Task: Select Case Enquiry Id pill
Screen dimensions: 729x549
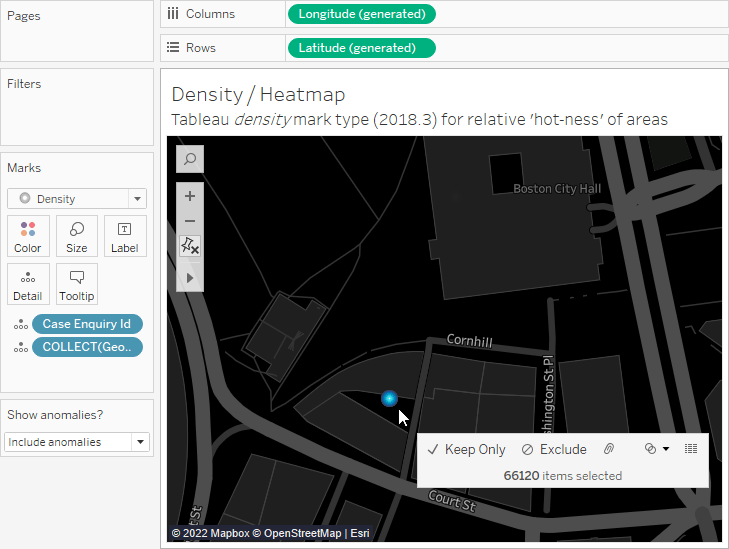Action: pos(87,324)
